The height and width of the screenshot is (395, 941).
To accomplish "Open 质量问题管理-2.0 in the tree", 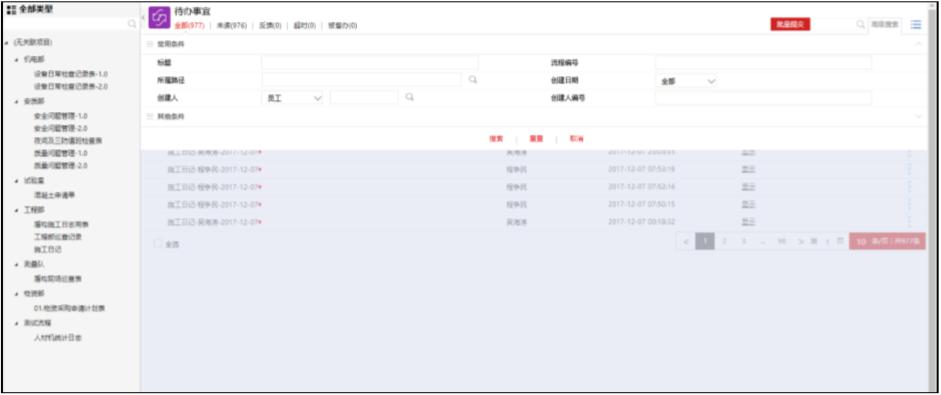I will 61,166.
